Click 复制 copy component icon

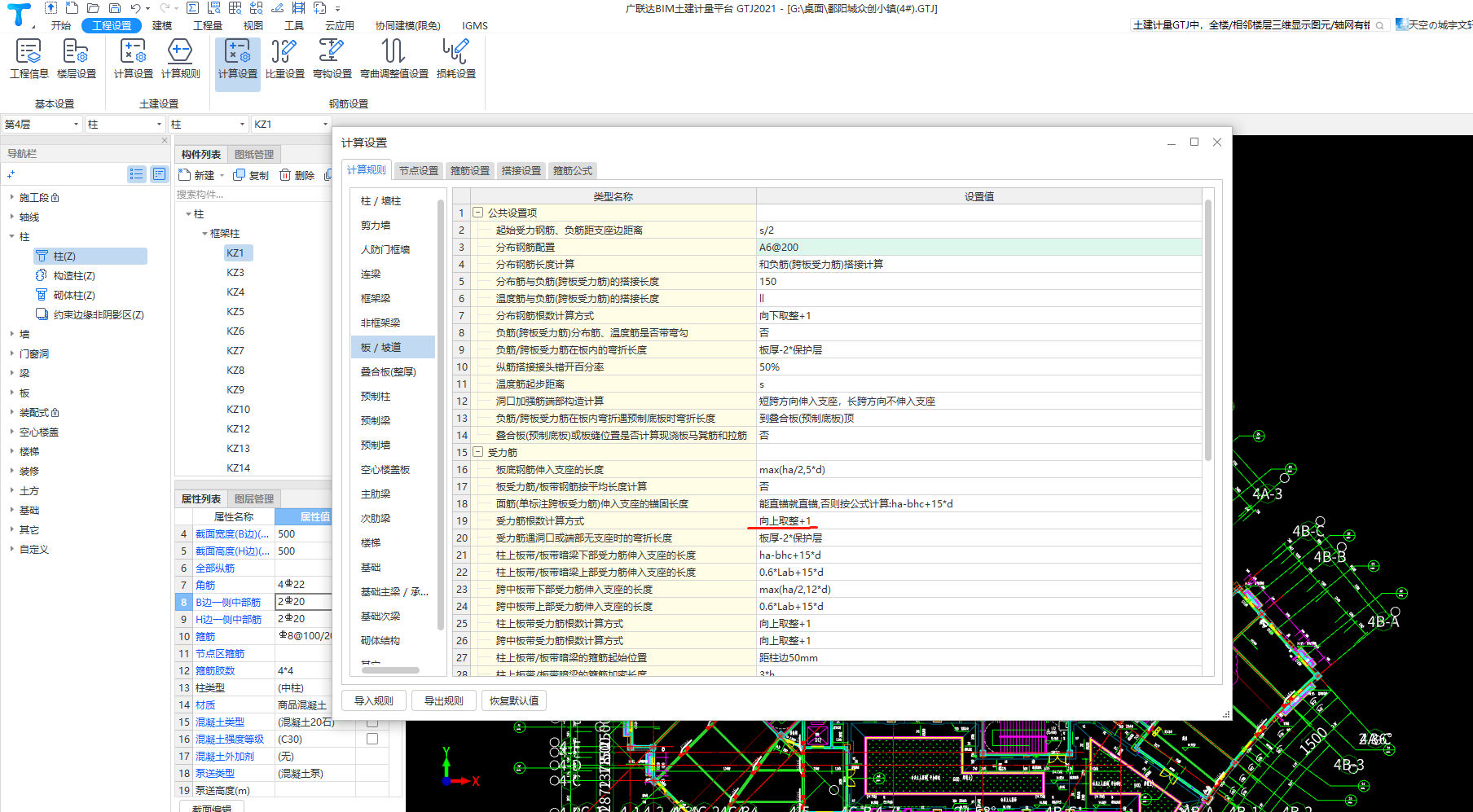pyautogui.click(x=240, y=175)
